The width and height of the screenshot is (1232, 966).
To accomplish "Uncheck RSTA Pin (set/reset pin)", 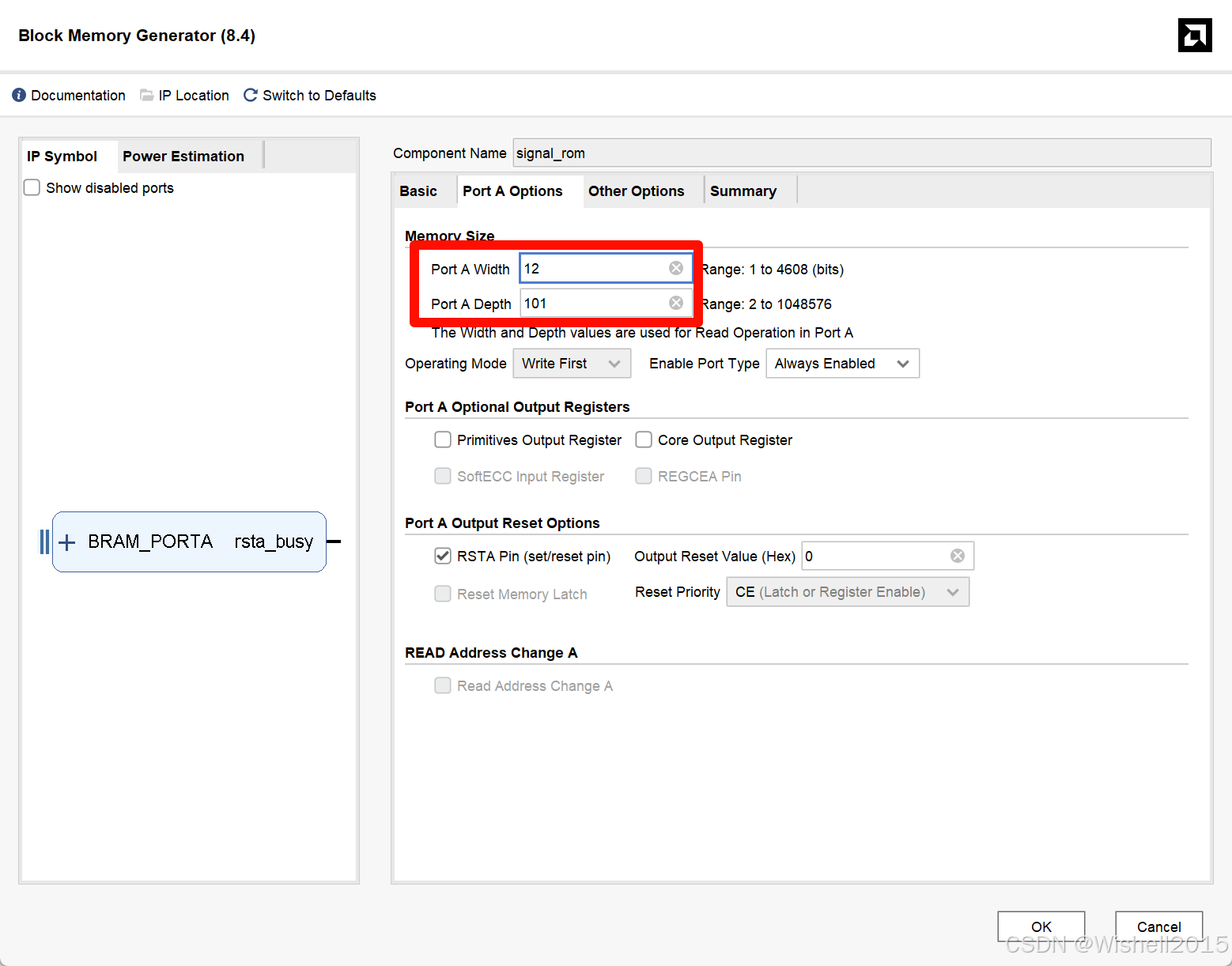I will (443, 556).
